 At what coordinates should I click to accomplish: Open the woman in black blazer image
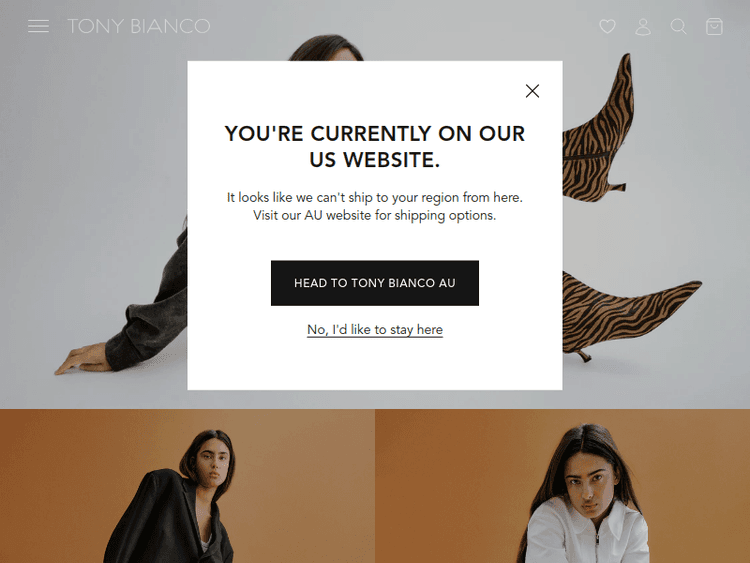pos(187,486)
